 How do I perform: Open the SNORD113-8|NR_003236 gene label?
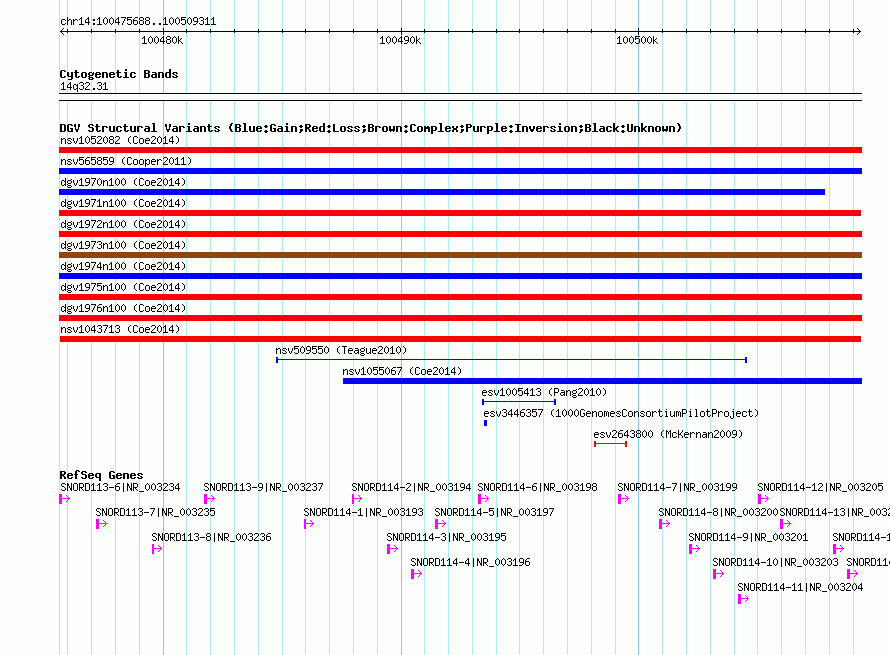pyautogui.click(x=211, y=538)
